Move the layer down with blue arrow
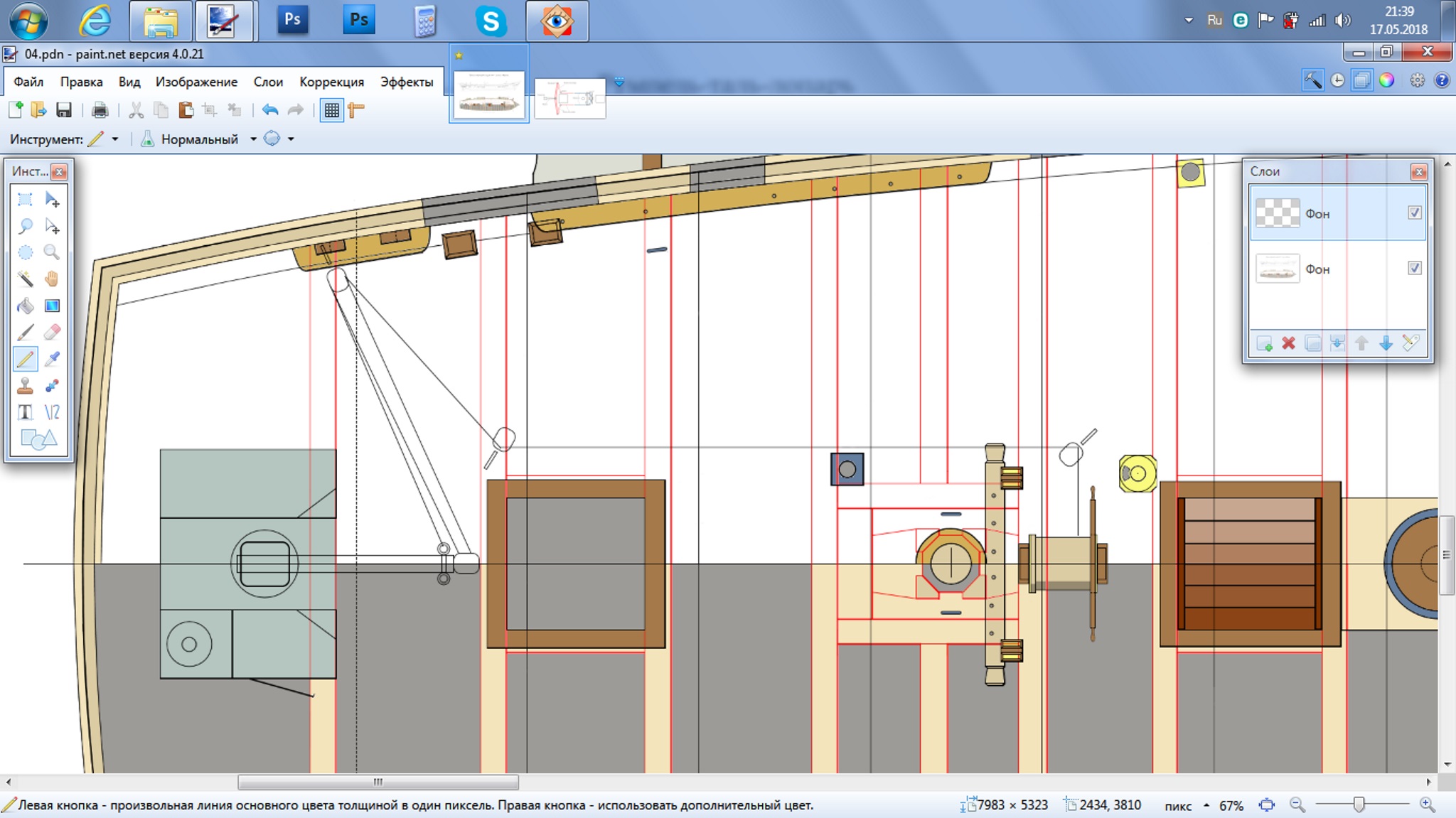1456x818 pixels. tap(1386, 343)
